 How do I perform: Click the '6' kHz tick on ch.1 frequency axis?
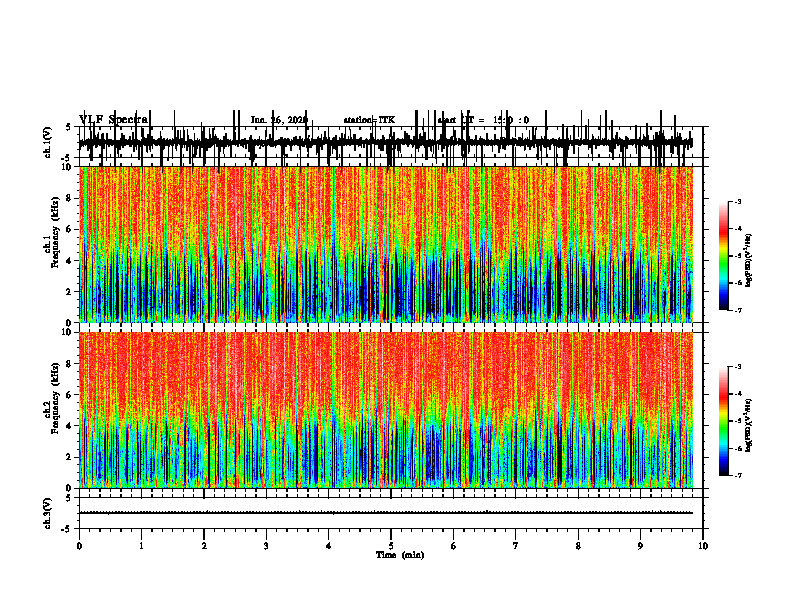tap(70, 230)
